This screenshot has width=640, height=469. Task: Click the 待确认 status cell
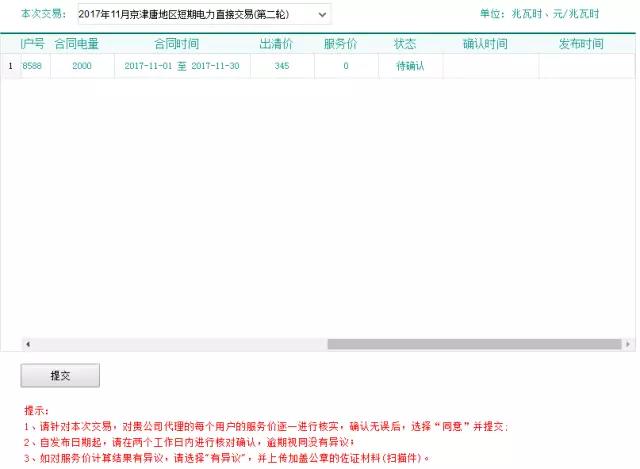click(410, 66)
